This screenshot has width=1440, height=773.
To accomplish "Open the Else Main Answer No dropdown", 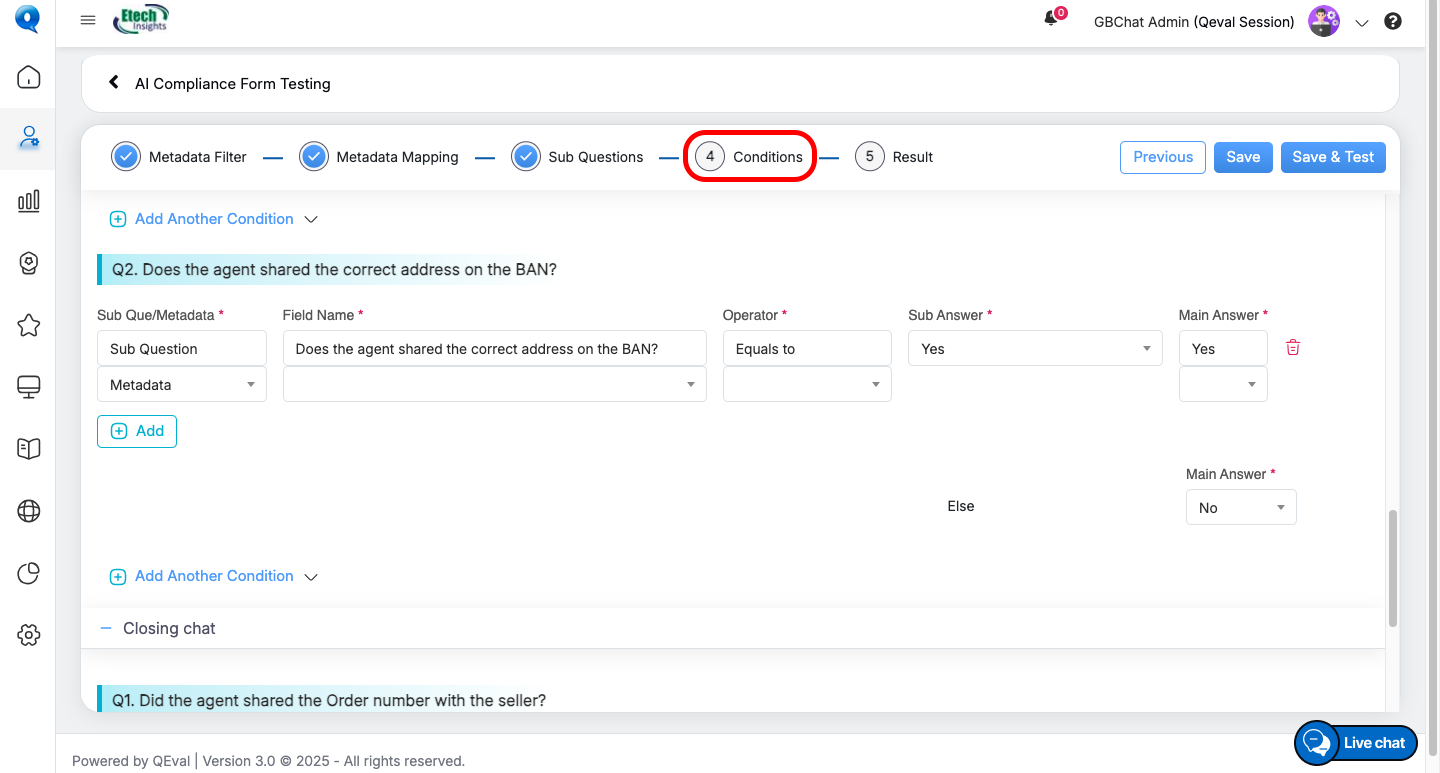I will point(1241,508).
